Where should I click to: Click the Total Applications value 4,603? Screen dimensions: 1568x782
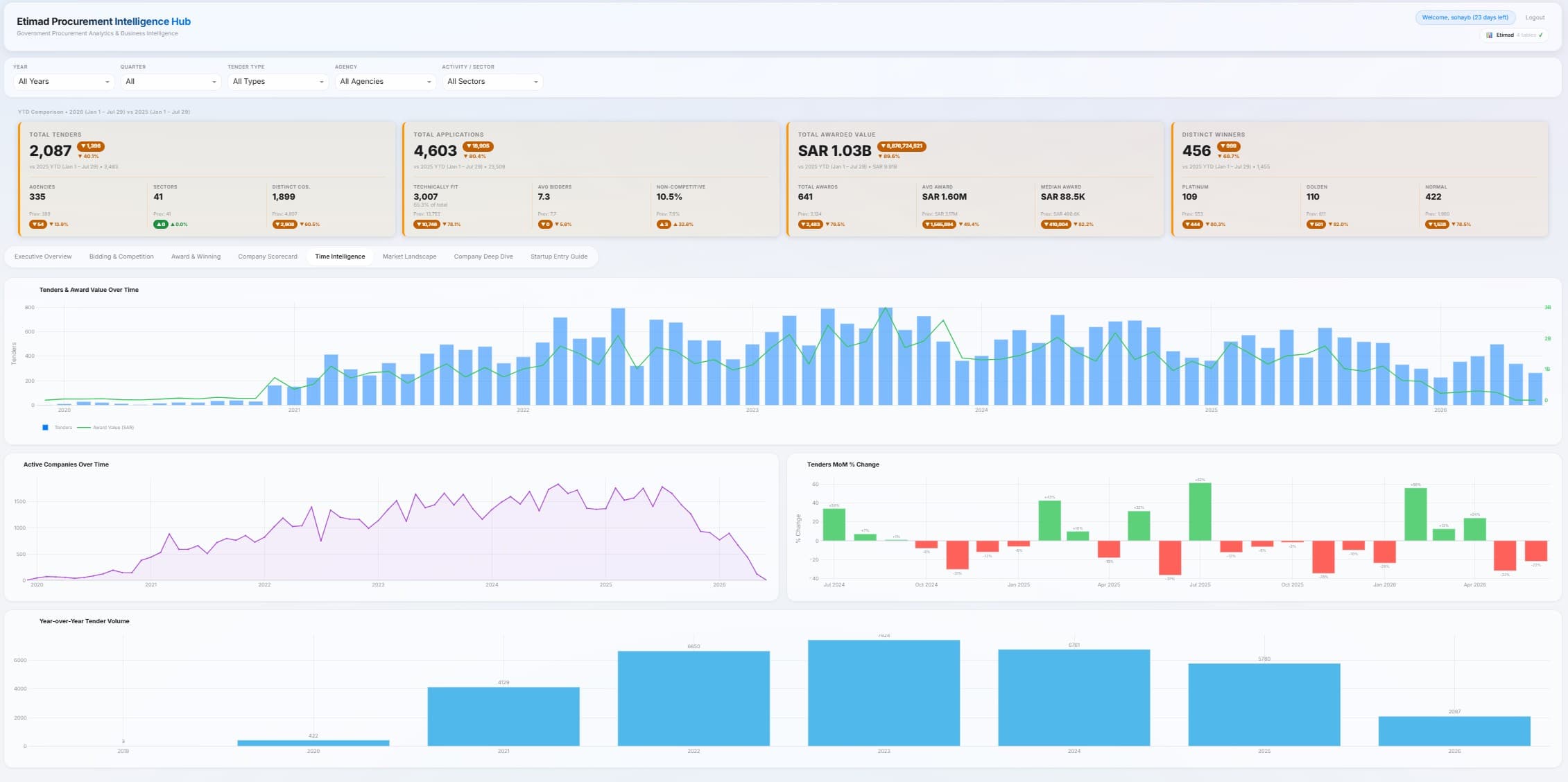click(435, 150)
